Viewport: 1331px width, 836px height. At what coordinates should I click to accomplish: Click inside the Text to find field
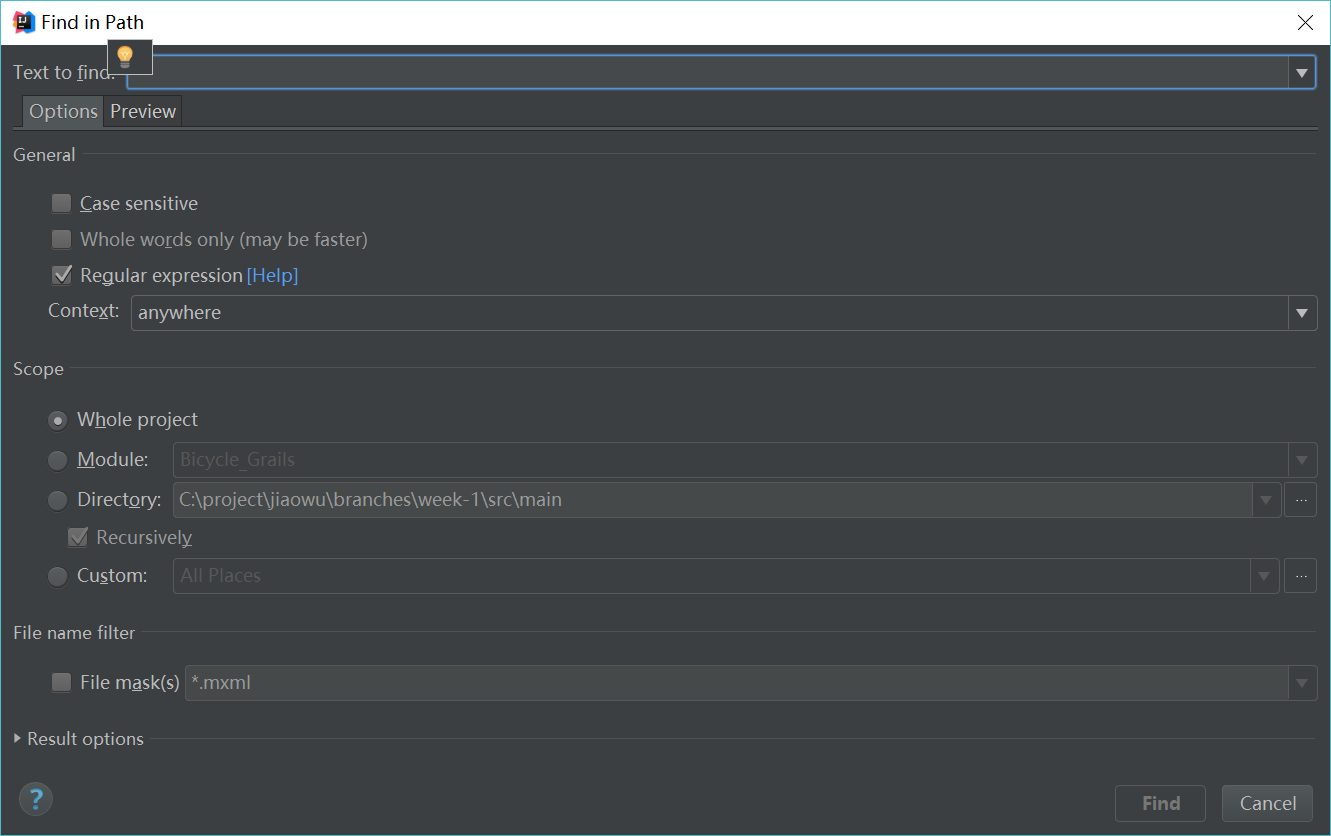(700, 73)
